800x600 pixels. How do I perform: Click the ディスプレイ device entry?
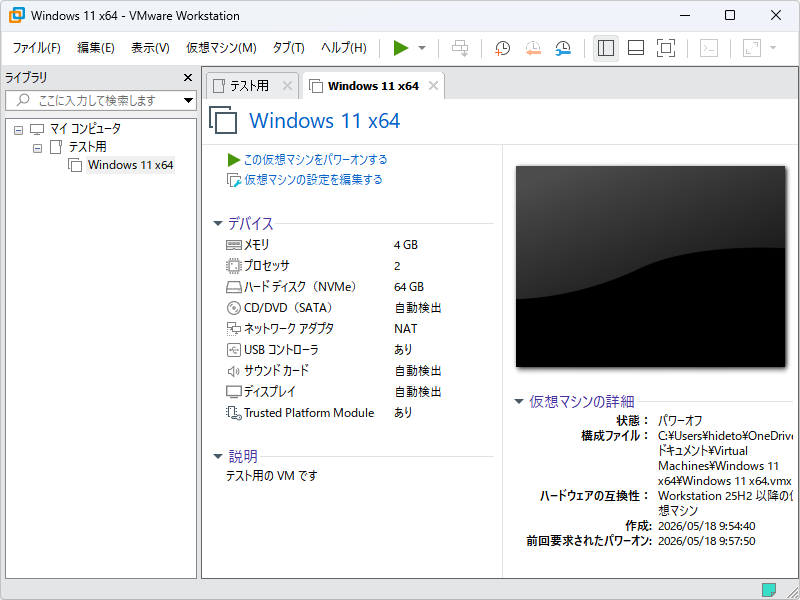click(x=269, y=391)
